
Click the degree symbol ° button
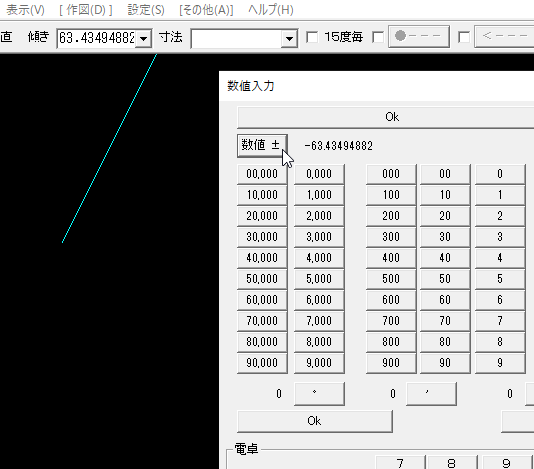click(319, 394)
